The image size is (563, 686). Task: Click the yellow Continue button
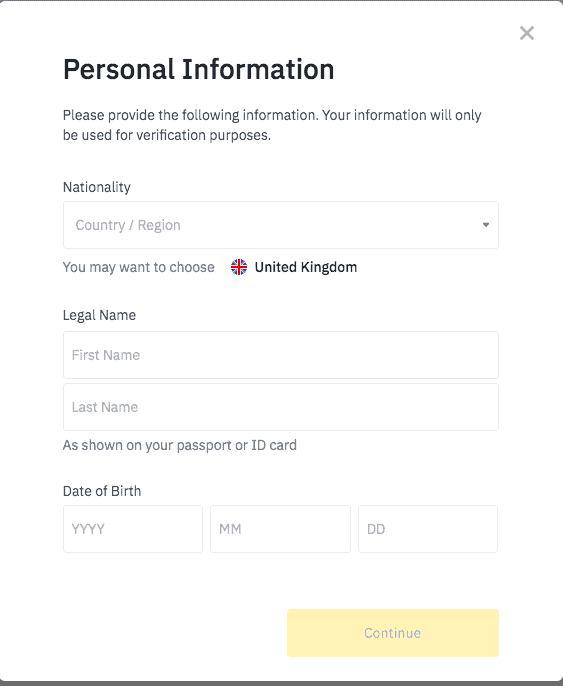pyautogui.click(x=393, y=633)
